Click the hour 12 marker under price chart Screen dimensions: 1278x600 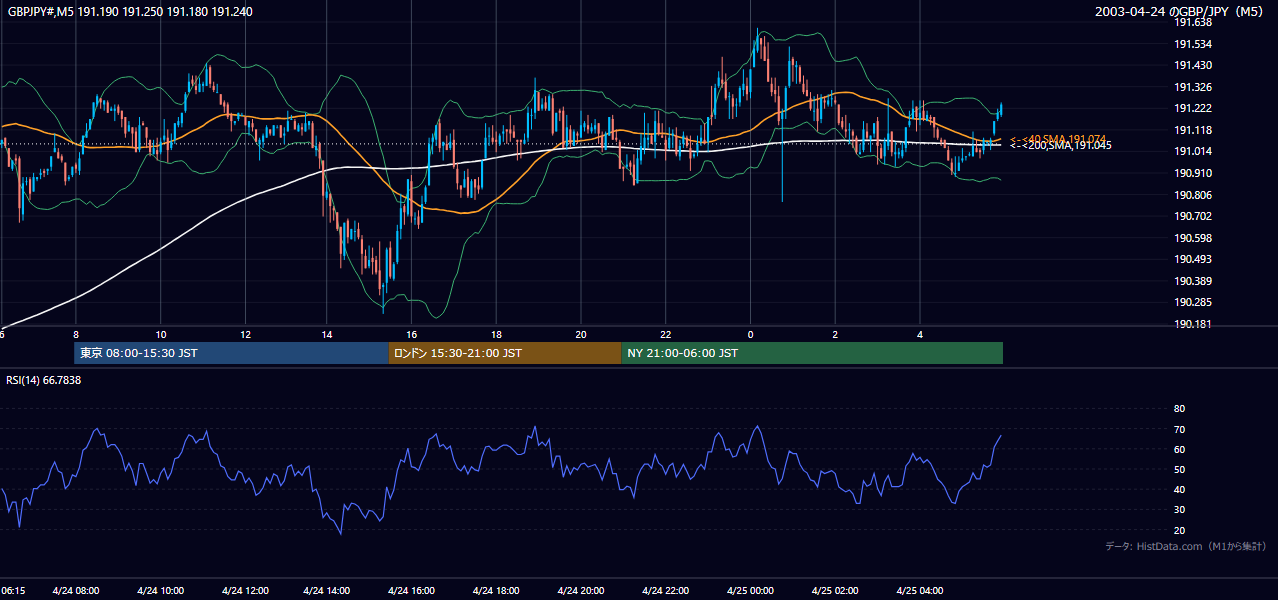pyautogui.click(x=245, y=333)
